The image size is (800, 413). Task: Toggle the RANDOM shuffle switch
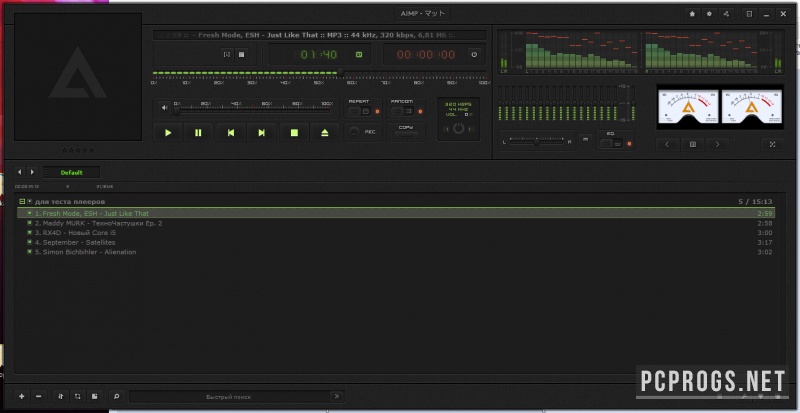pyautogui.click(x=402, y=111)
